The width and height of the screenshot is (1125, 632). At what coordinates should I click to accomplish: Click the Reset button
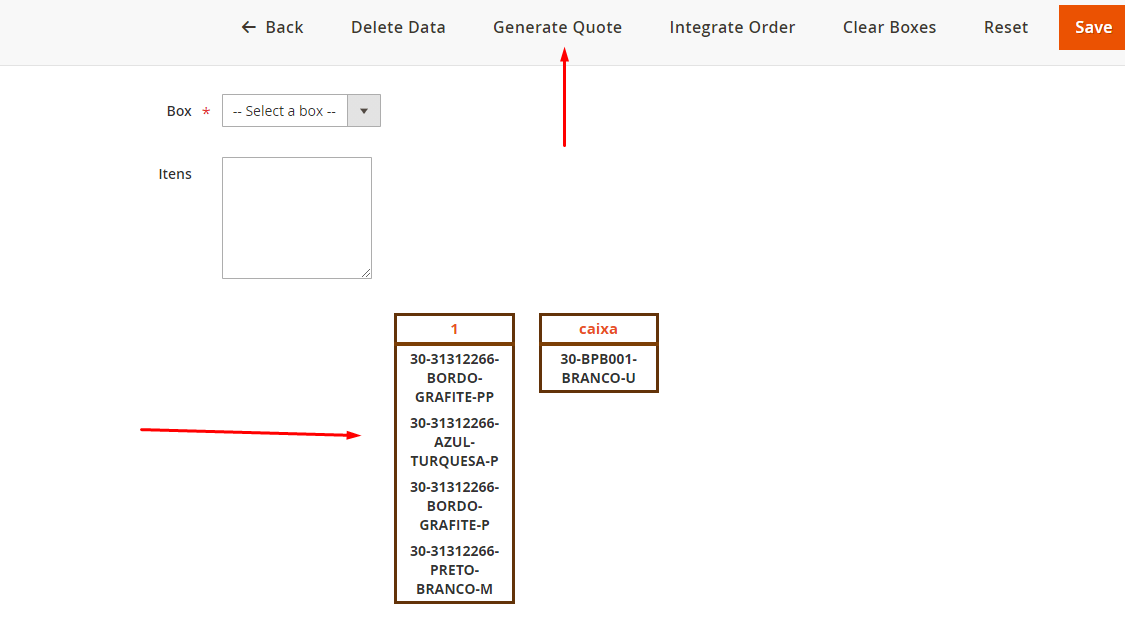(1005, 28)
